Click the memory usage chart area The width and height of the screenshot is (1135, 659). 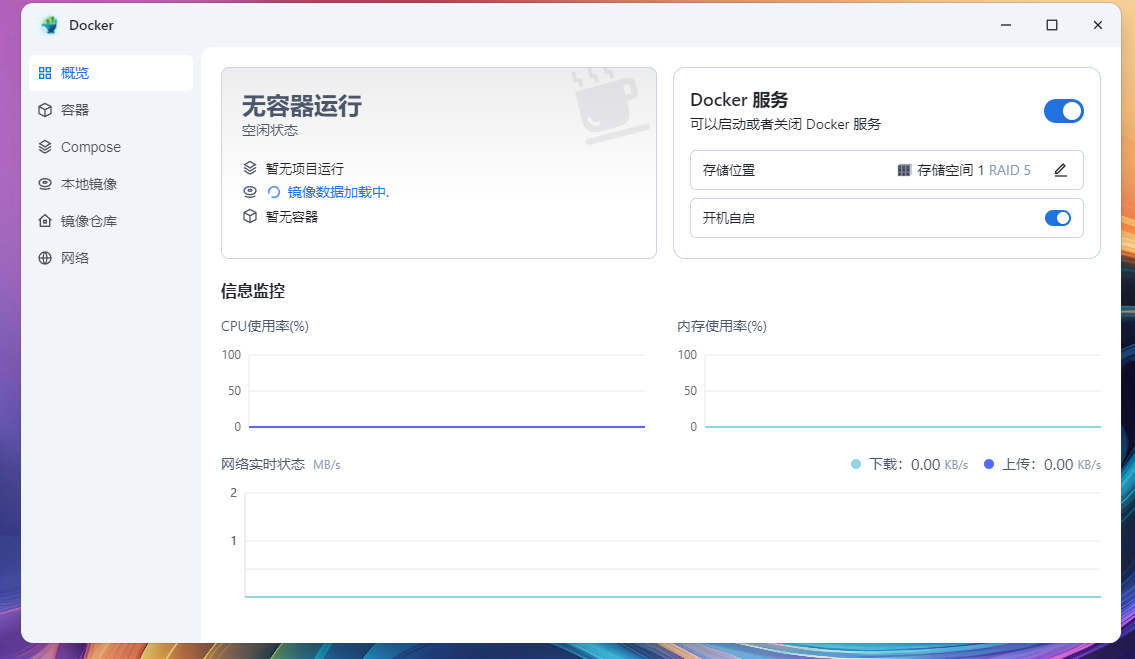[x=903, y=391]
